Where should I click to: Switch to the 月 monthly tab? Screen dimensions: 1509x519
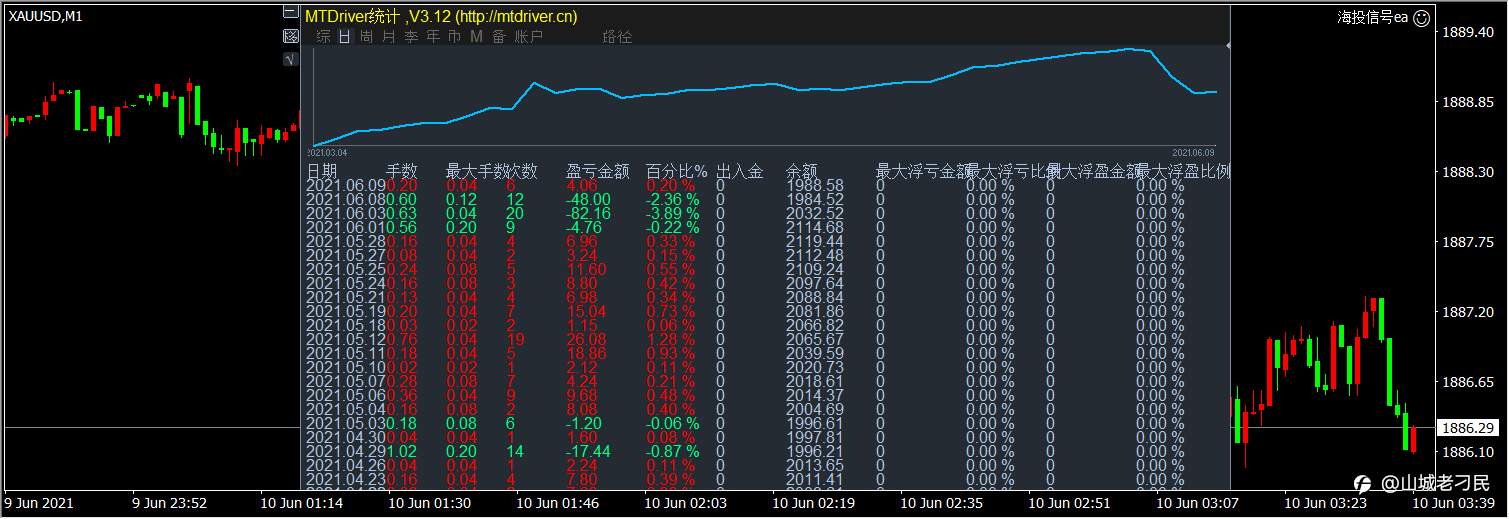389,37
